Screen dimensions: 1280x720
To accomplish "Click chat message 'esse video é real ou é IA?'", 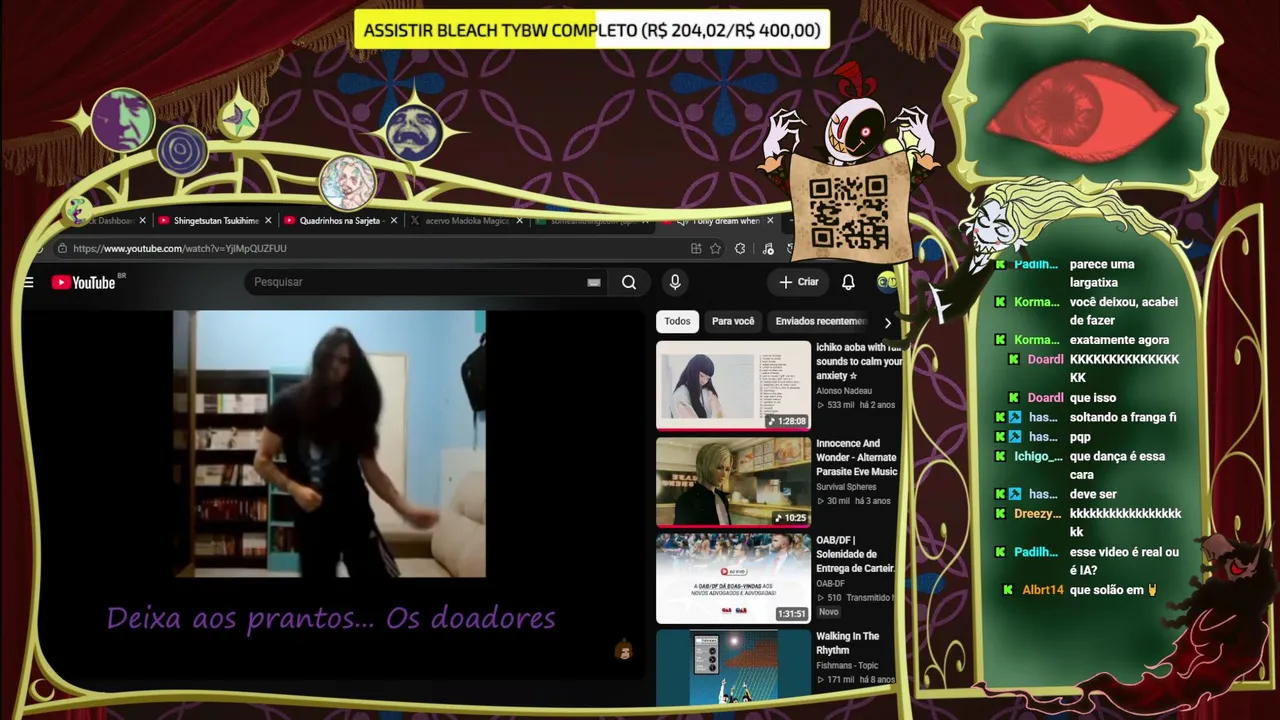I will 1124,561.
